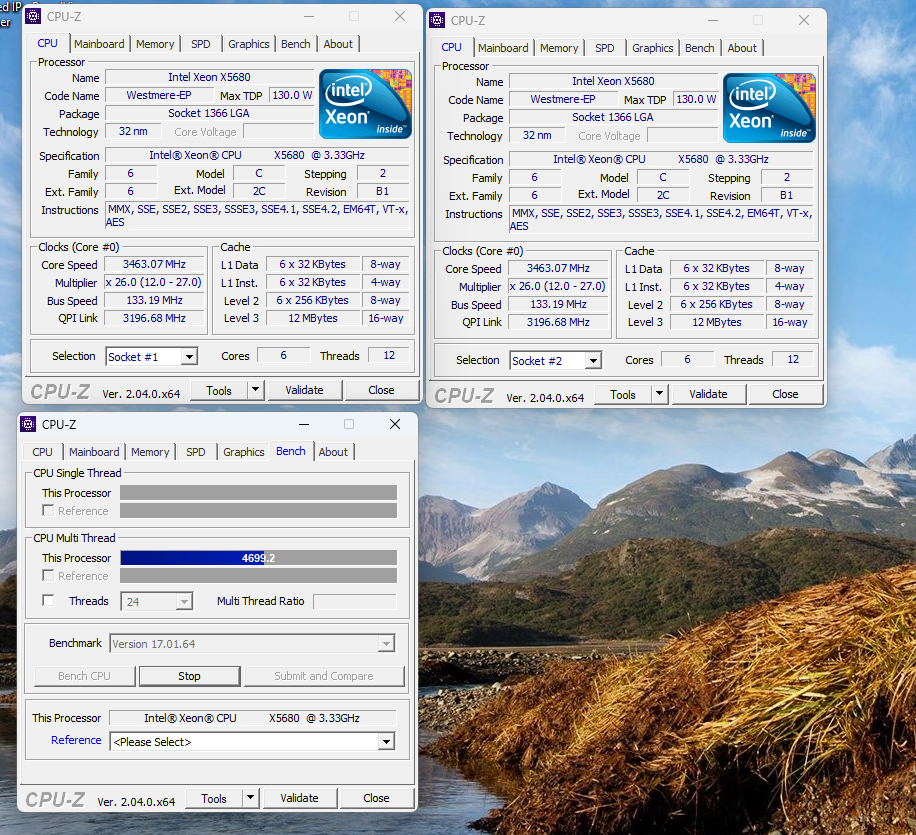Open the Socket #1 selection dropdown
The width and height of the screenshot is (916, 835).
pyautogui.click(x=189, y=356)
